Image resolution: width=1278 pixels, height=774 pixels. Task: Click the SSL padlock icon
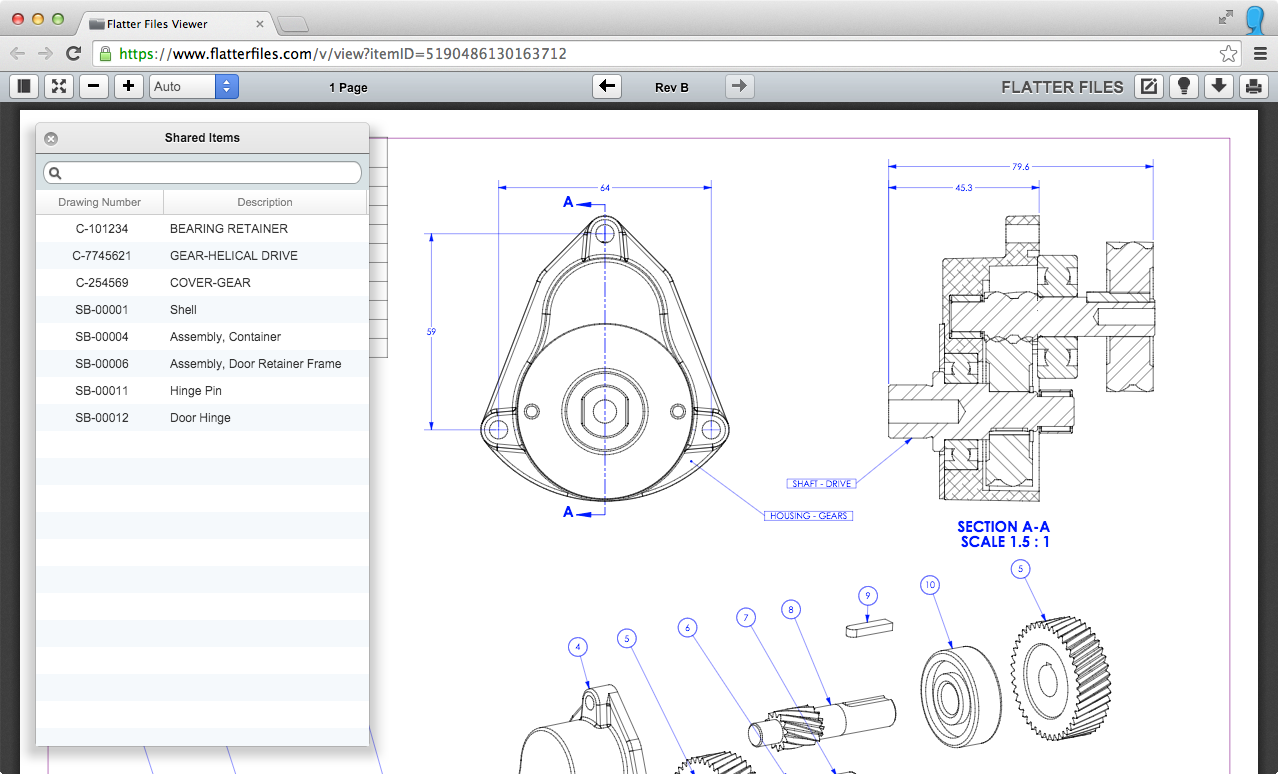click(x=105, y=54)
